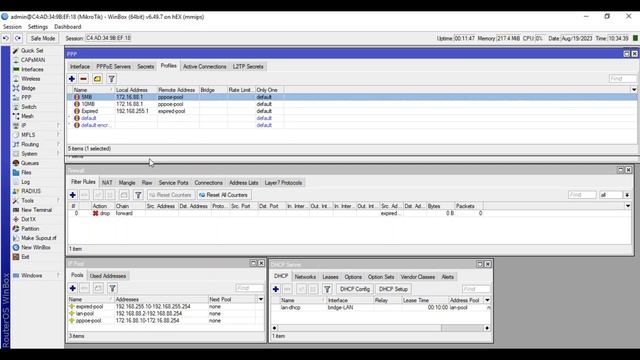Select lan-dhcp server row

tap(381, 307)
